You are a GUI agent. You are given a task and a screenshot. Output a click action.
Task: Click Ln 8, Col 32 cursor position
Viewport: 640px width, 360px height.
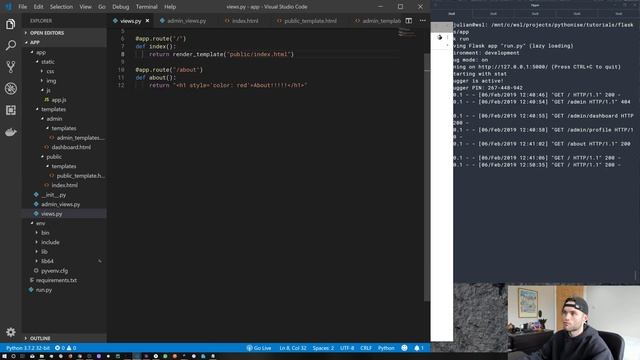(x=293, y=348)
